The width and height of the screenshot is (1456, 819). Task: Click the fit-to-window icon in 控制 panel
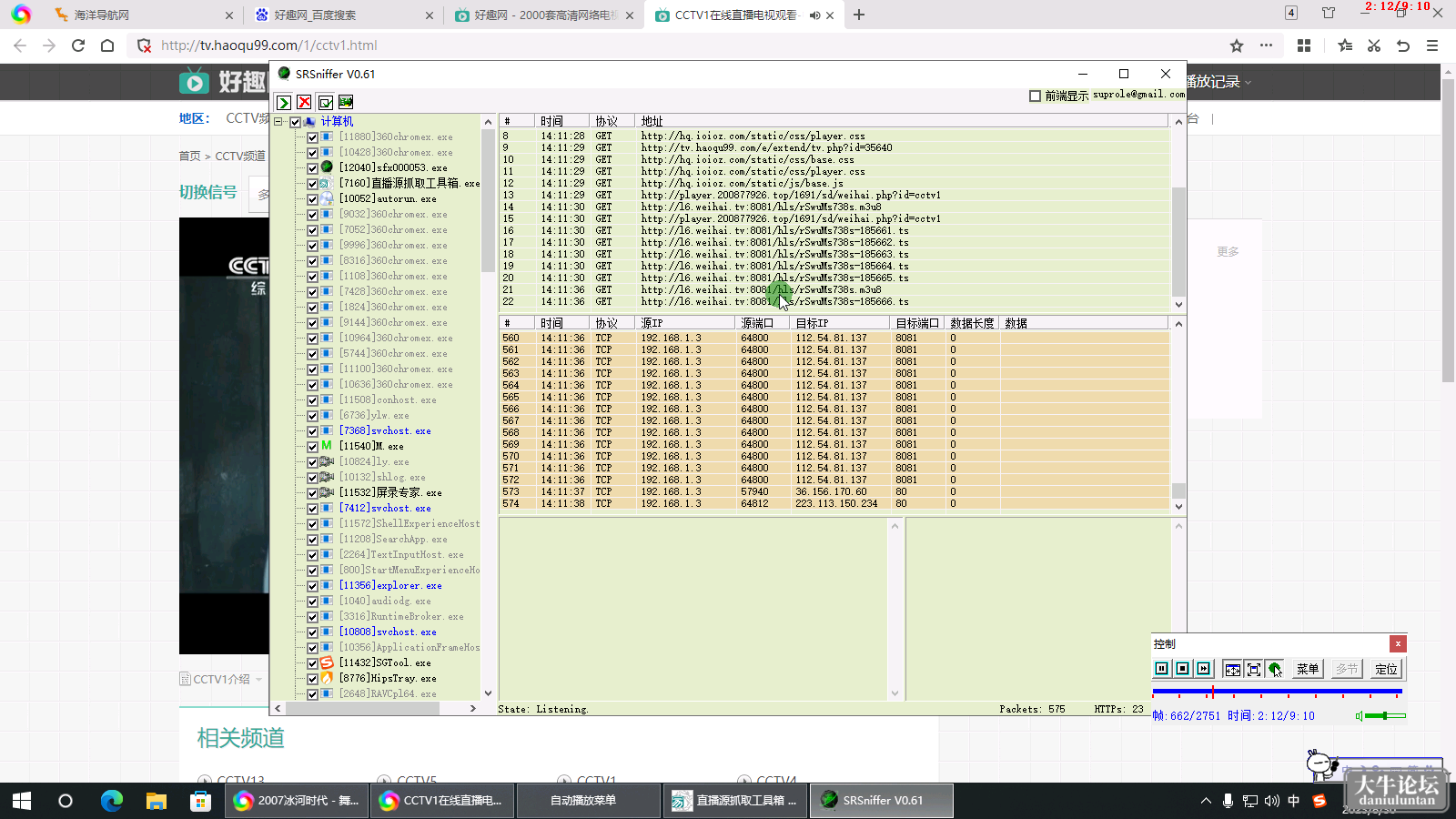pyautogui.click(x=1232, y=669)
